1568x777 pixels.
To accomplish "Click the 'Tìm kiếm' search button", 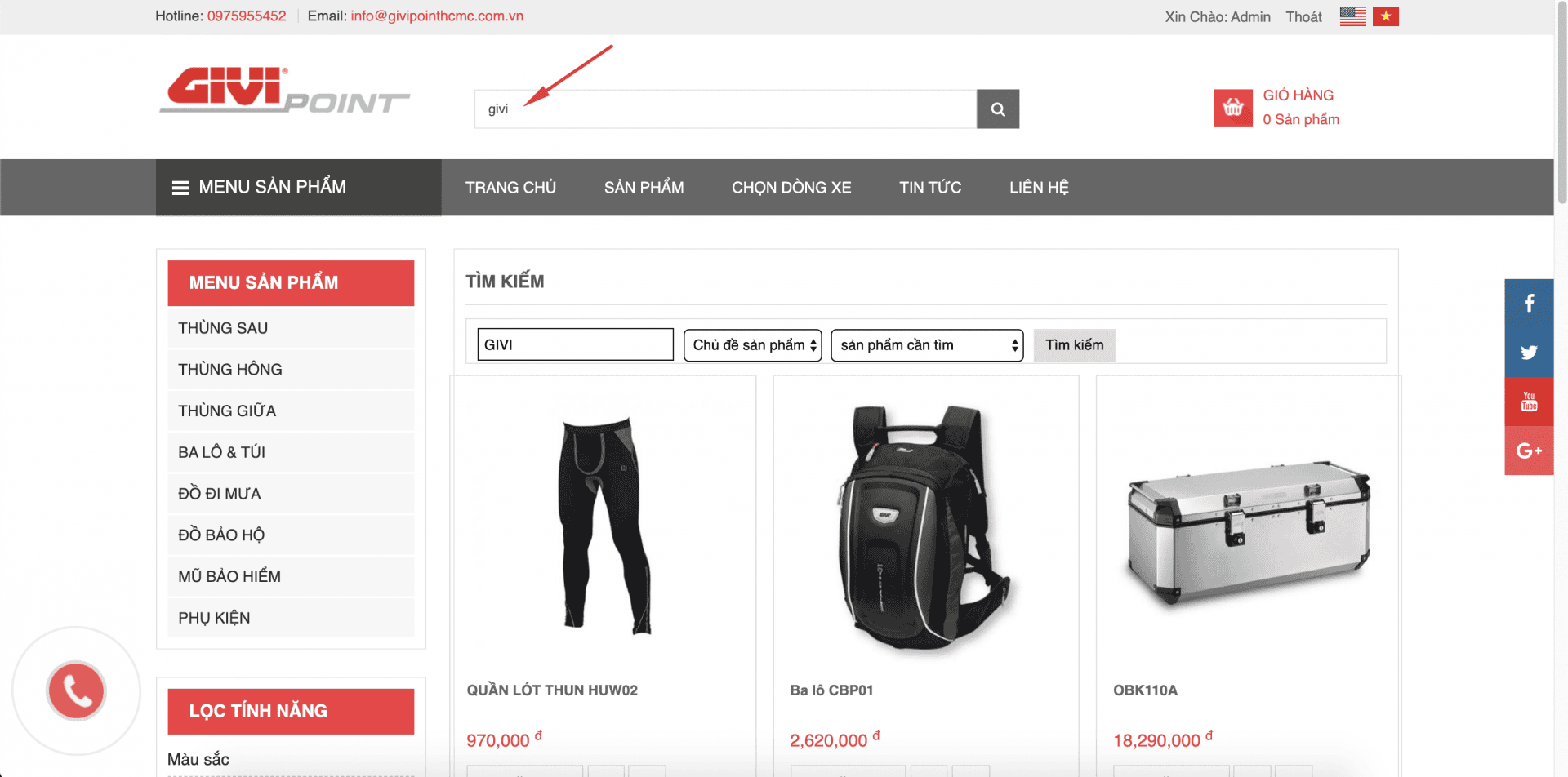I will click(x=1074, y=345).
